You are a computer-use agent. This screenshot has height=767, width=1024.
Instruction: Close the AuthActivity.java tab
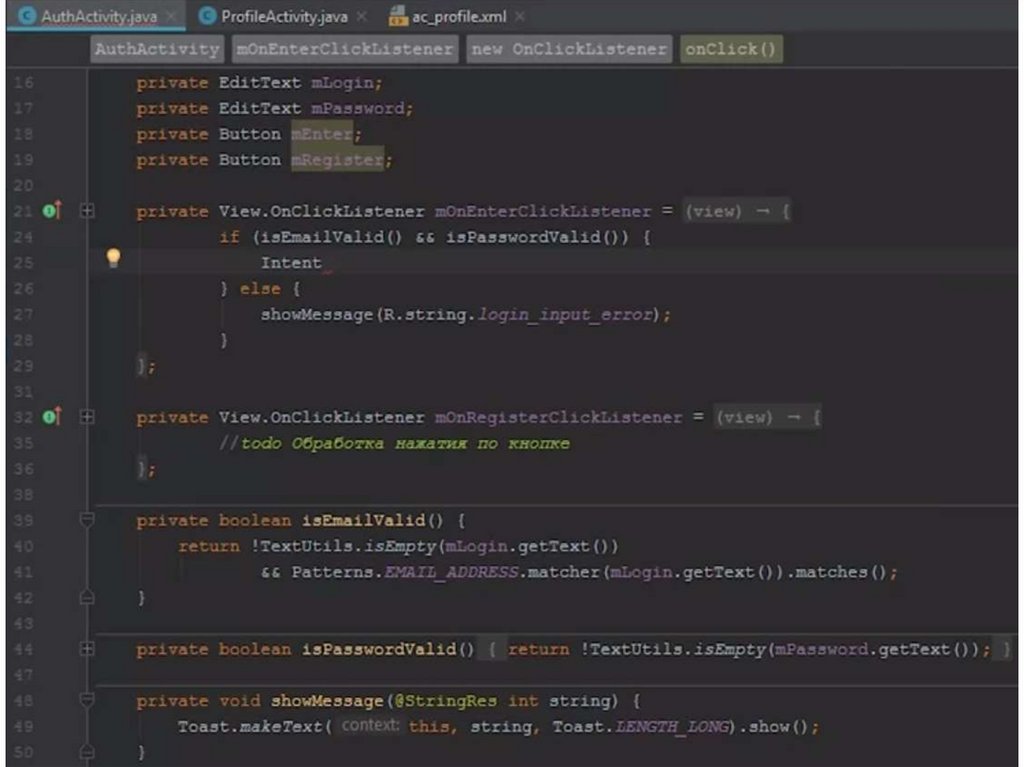(170, 17)
